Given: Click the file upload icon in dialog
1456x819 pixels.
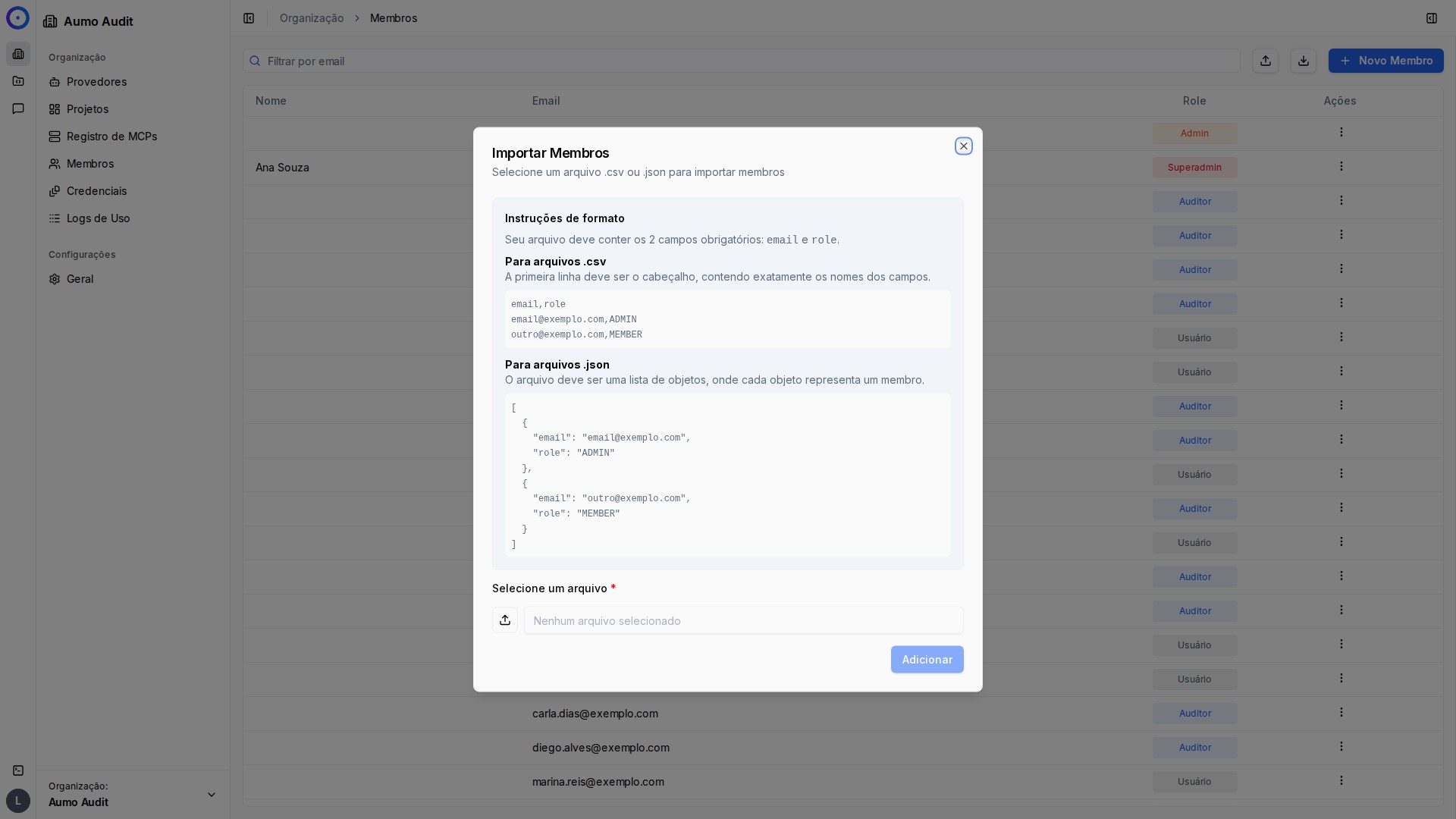Looking at the screenshot, I should tap(505, 620).
